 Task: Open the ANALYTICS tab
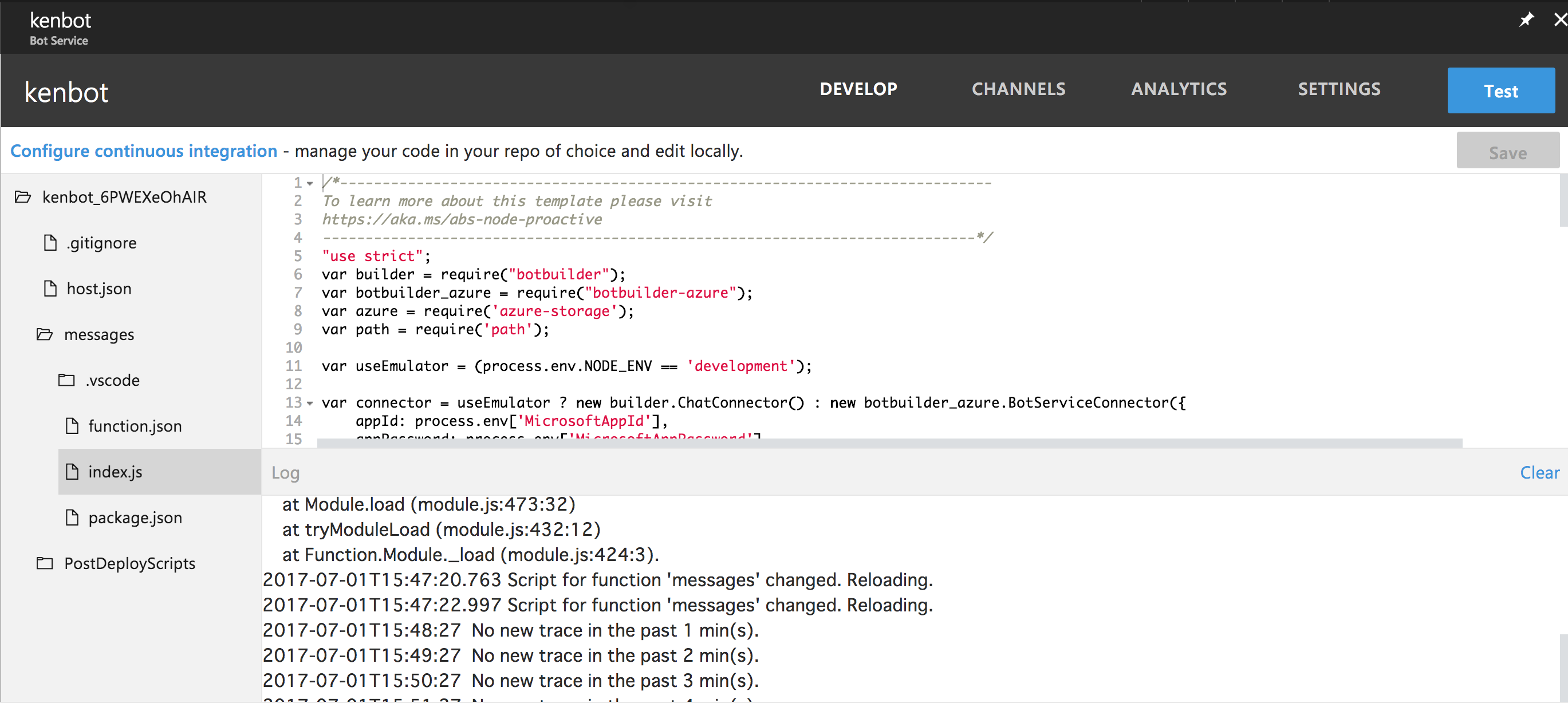coord(1179,89)
